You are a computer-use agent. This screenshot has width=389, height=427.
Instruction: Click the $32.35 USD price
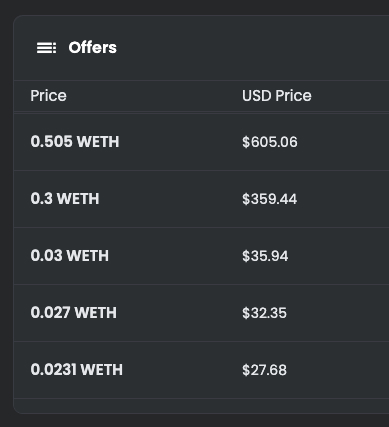[264, 313]
